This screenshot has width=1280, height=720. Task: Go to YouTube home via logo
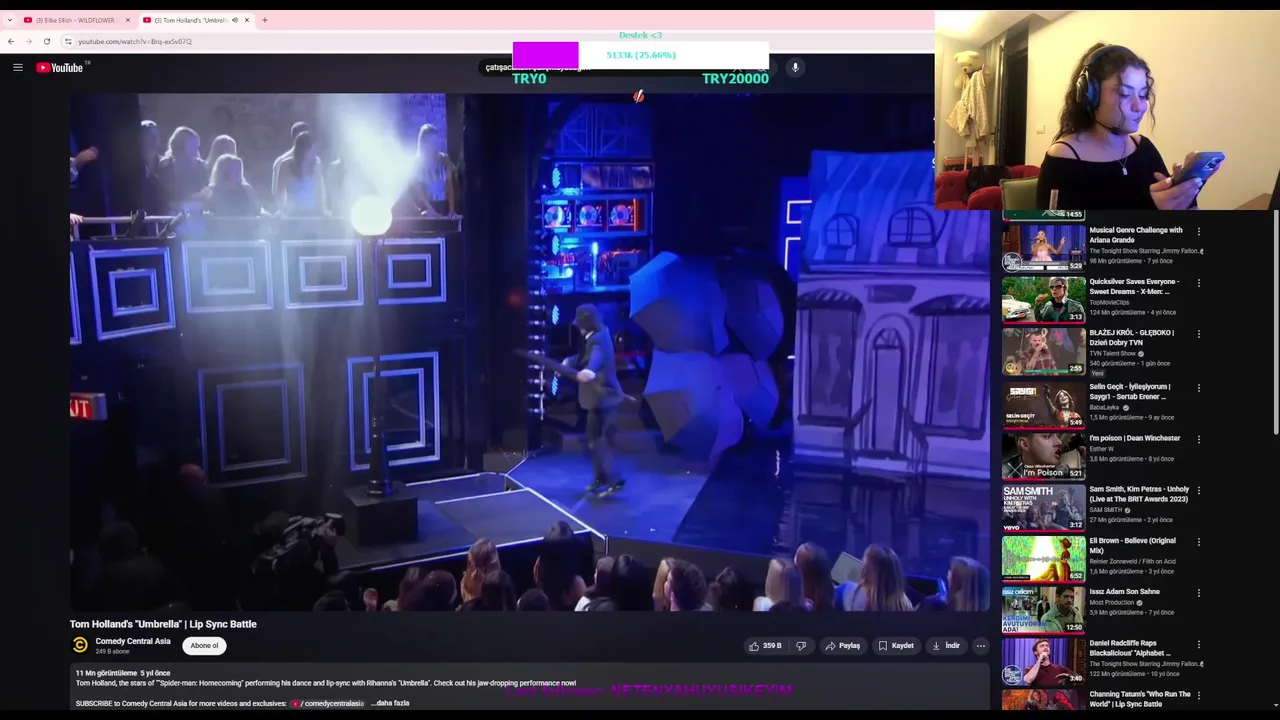click(60, 67)
